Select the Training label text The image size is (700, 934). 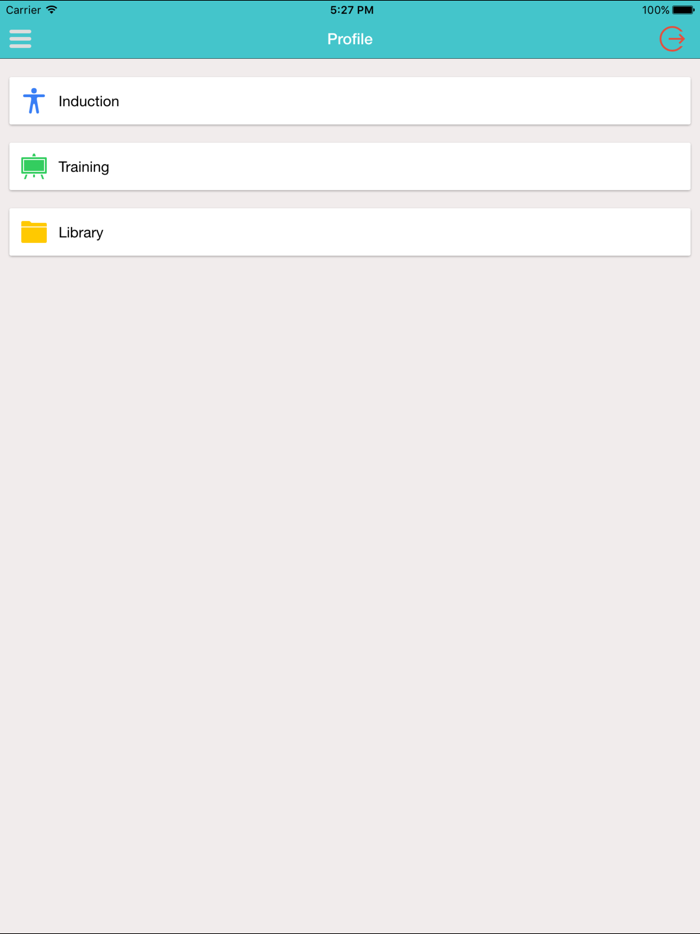pyautogui.click(x=83, y=167)
